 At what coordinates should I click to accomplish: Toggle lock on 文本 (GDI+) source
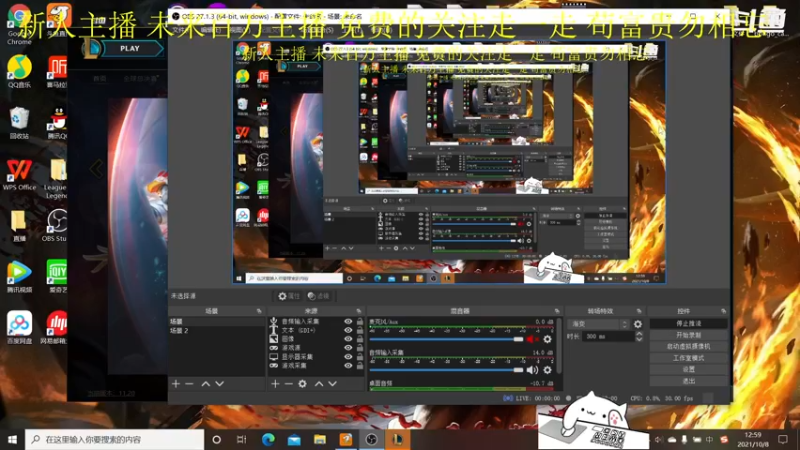coord(360,330)
